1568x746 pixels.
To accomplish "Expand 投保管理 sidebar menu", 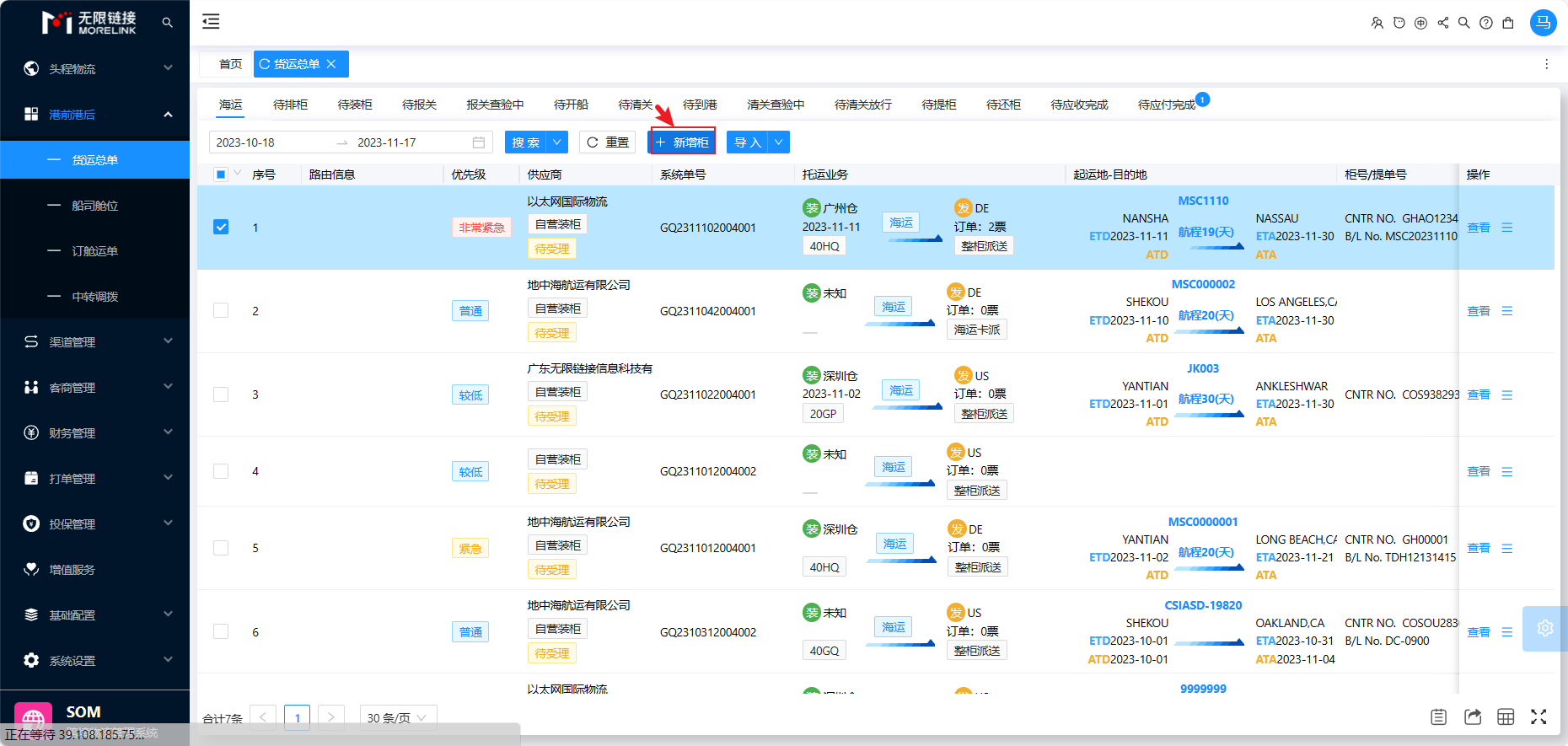I will [94, 523].
